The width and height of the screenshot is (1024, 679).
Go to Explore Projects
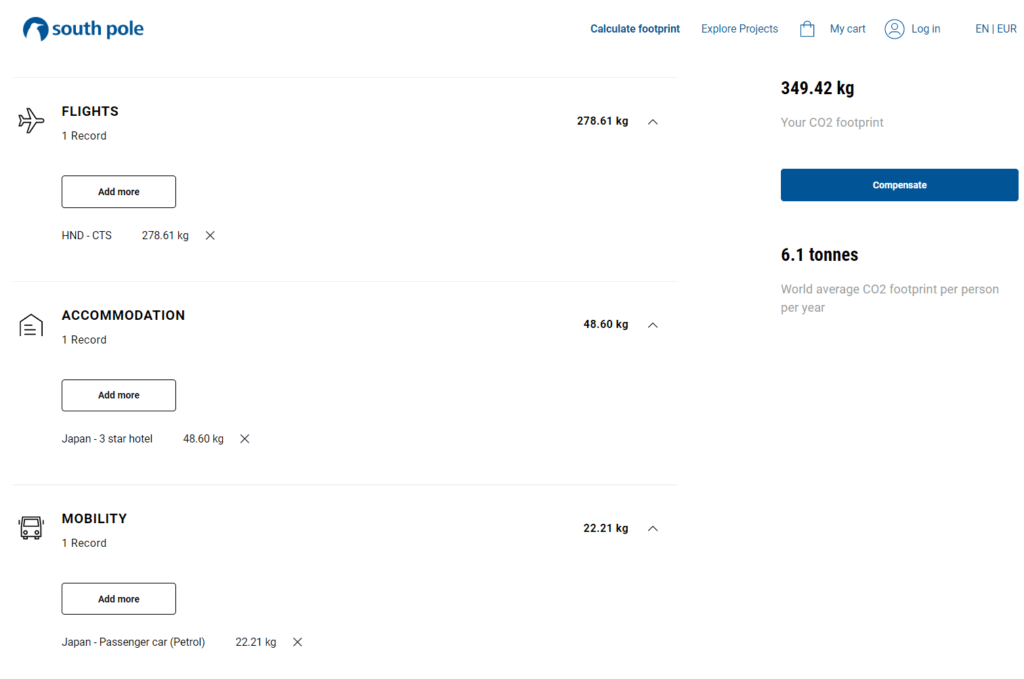pyautogui.click(x=739, y=29)
